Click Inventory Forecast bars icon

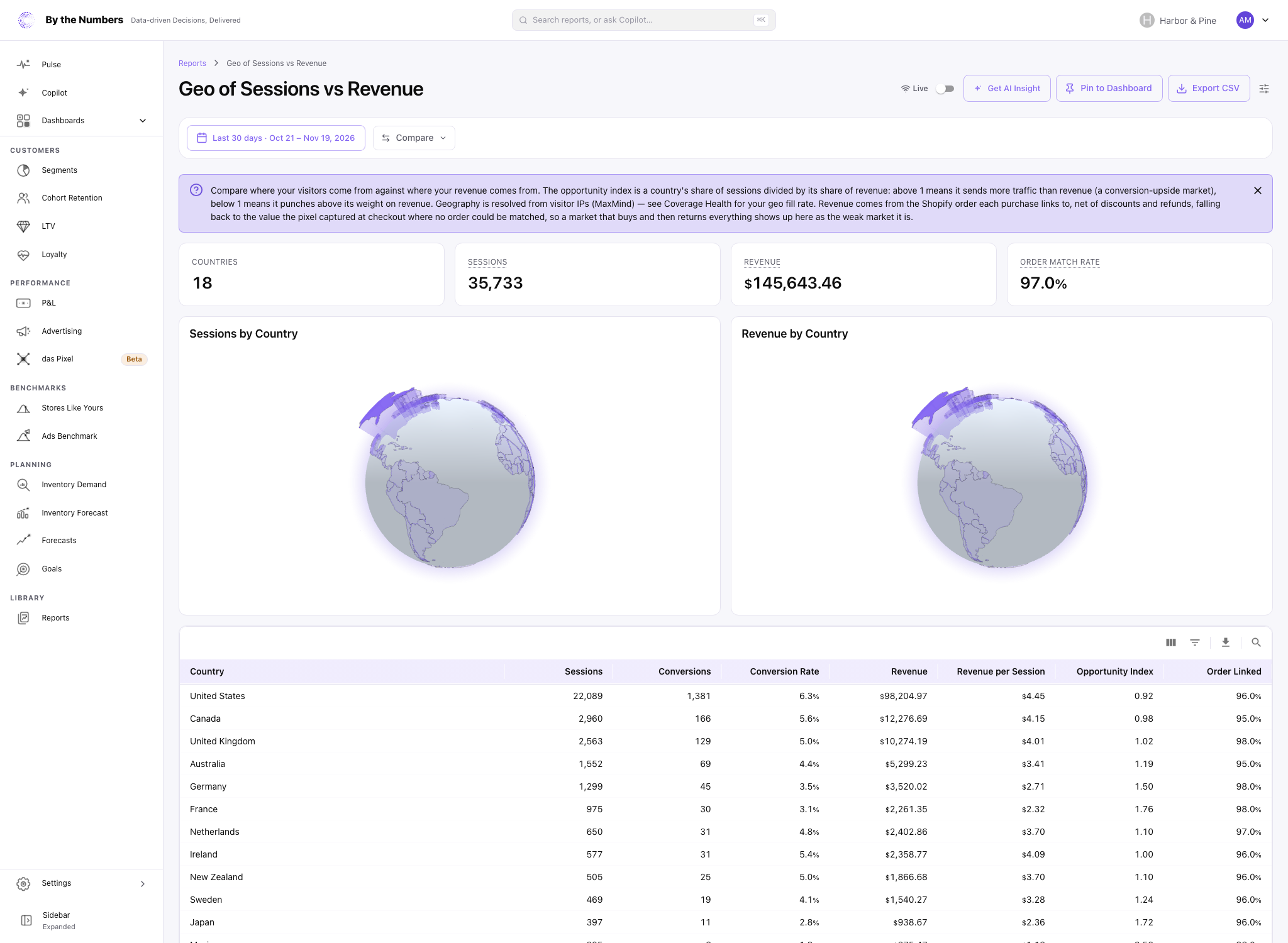pyautogui.click(x=23, y=513)
